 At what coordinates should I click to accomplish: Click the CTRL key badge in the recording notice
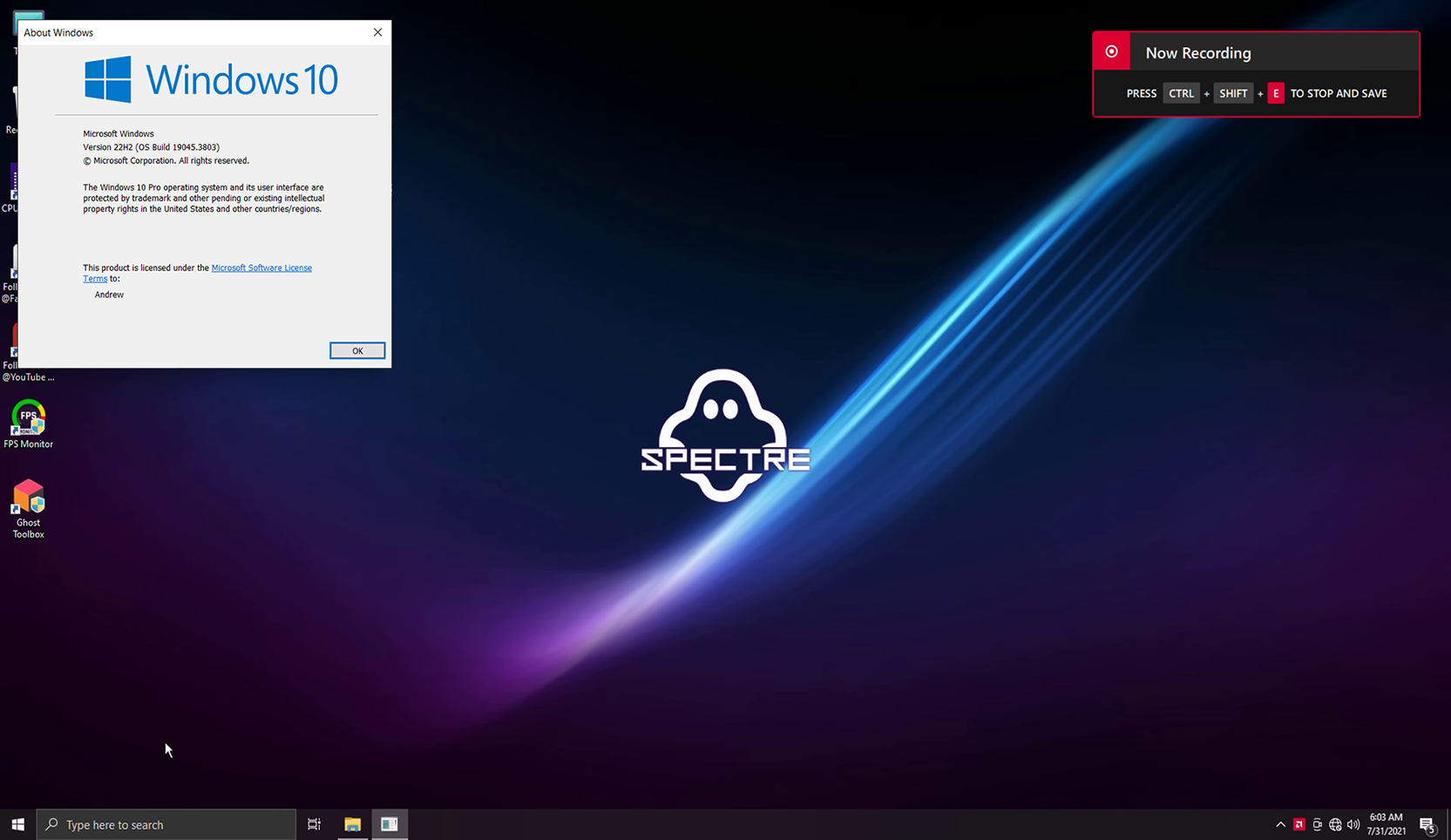(x=1181, y=93)
